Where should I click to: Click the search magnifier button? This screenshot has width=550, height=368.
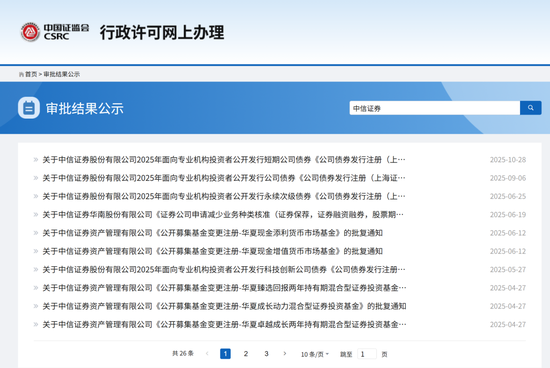click(x=530, y=108)
